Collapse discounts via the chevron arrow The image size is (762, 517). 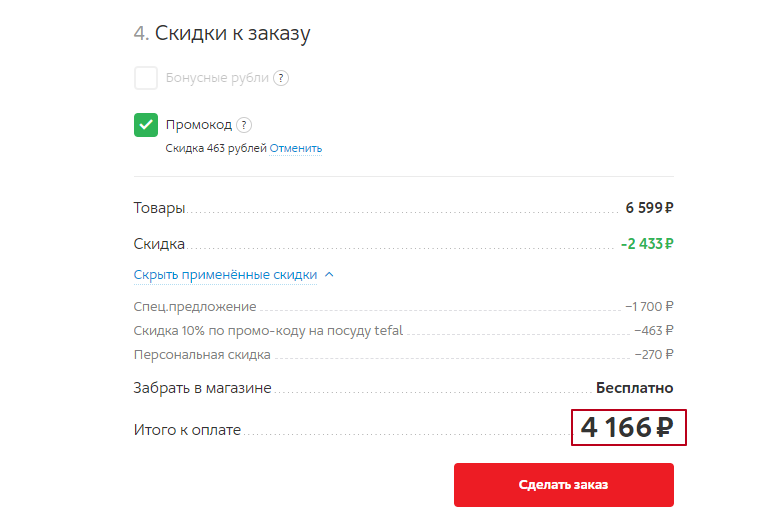329,275
